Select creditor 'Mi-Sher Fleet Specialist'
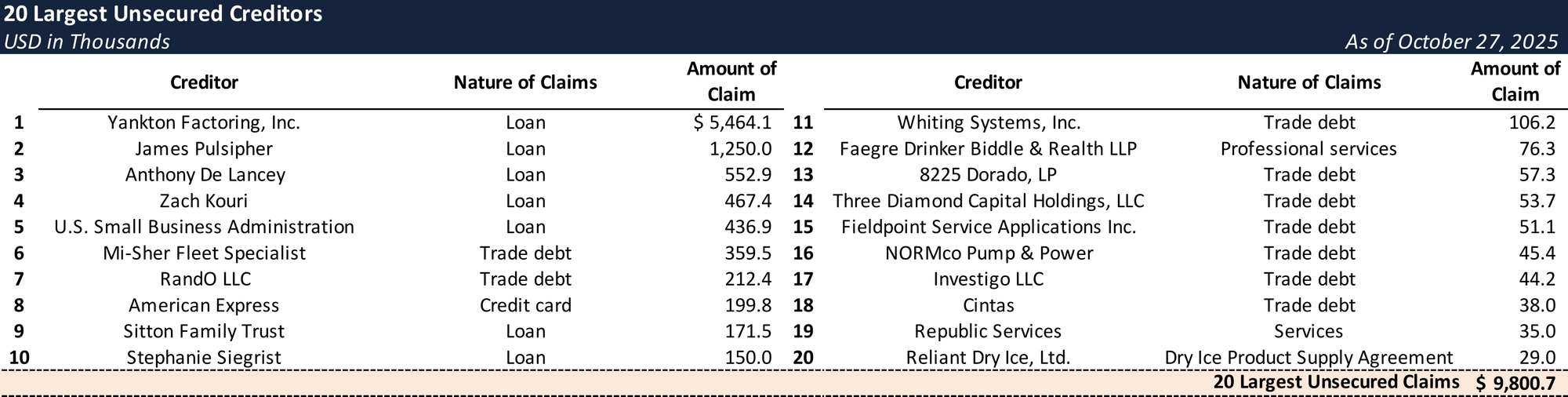Image resolution: width=1568 pixels, height=397 pixels. [x=204, y=253]
